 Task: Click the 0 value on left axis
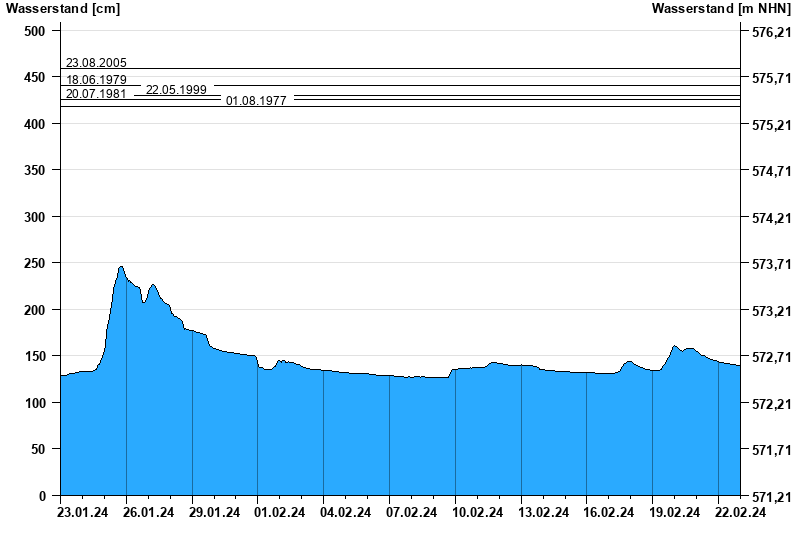pos(43,496)
